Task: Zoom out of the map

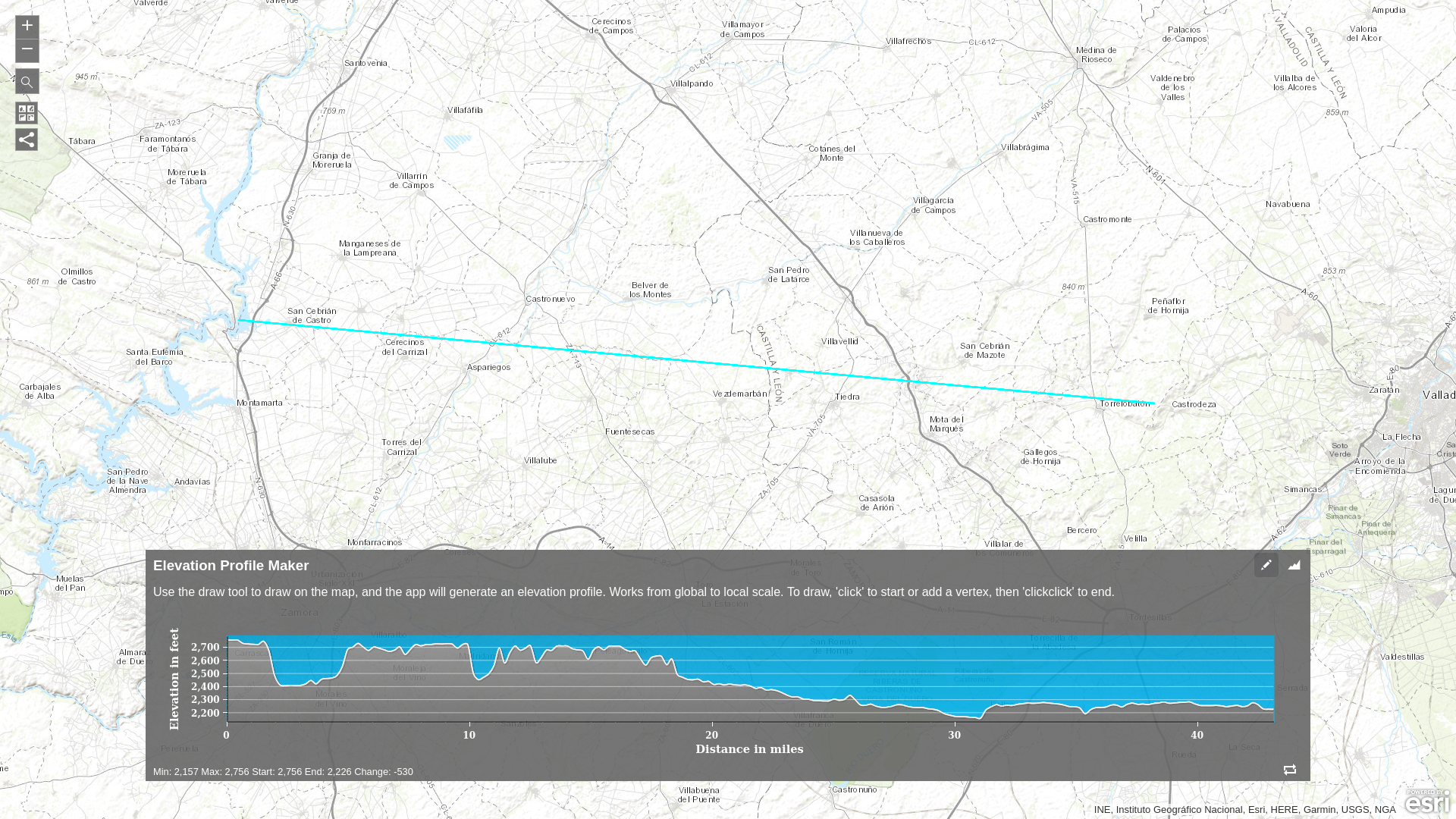Action: point(27,50)
